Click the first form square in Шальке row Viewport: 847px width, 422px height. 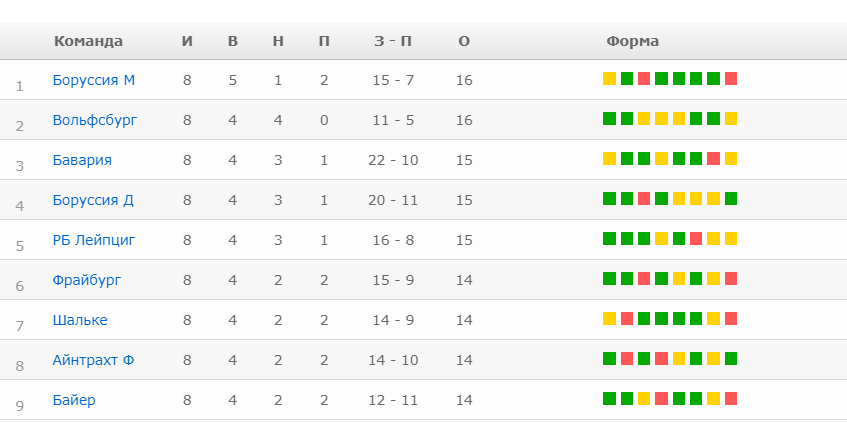click(609, 319)
